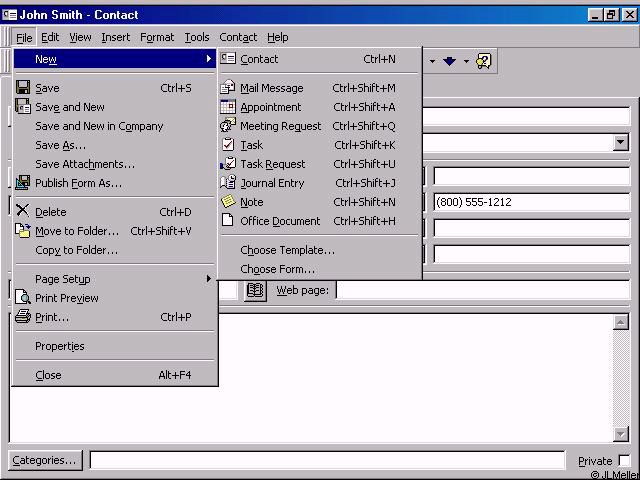
Task: Click the Mail Message envelope icon
Action: coord(228,87)
